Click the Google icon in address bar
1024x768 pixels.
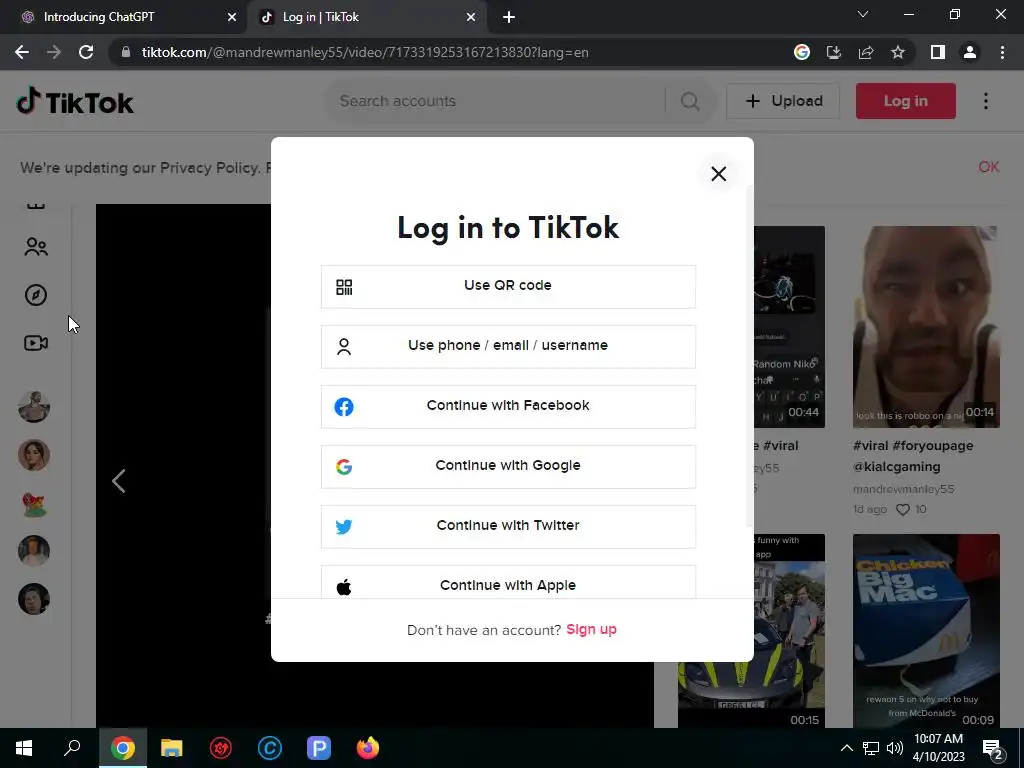(x=802, y=52)
